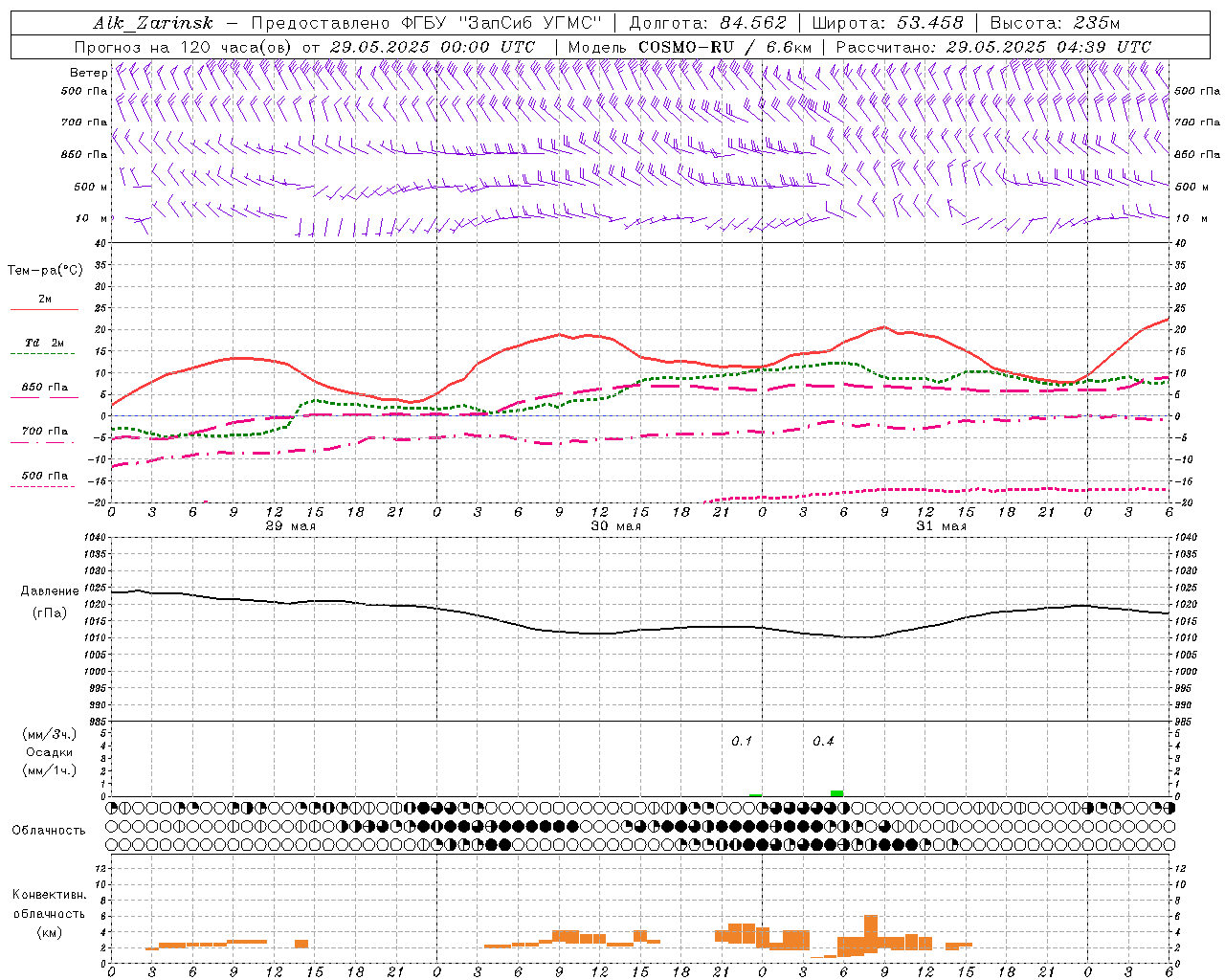Image resolution: width=1225 pixels, height=980 pixels.
Task: Click the (гПа) unit under Давление
Action: 50,613
